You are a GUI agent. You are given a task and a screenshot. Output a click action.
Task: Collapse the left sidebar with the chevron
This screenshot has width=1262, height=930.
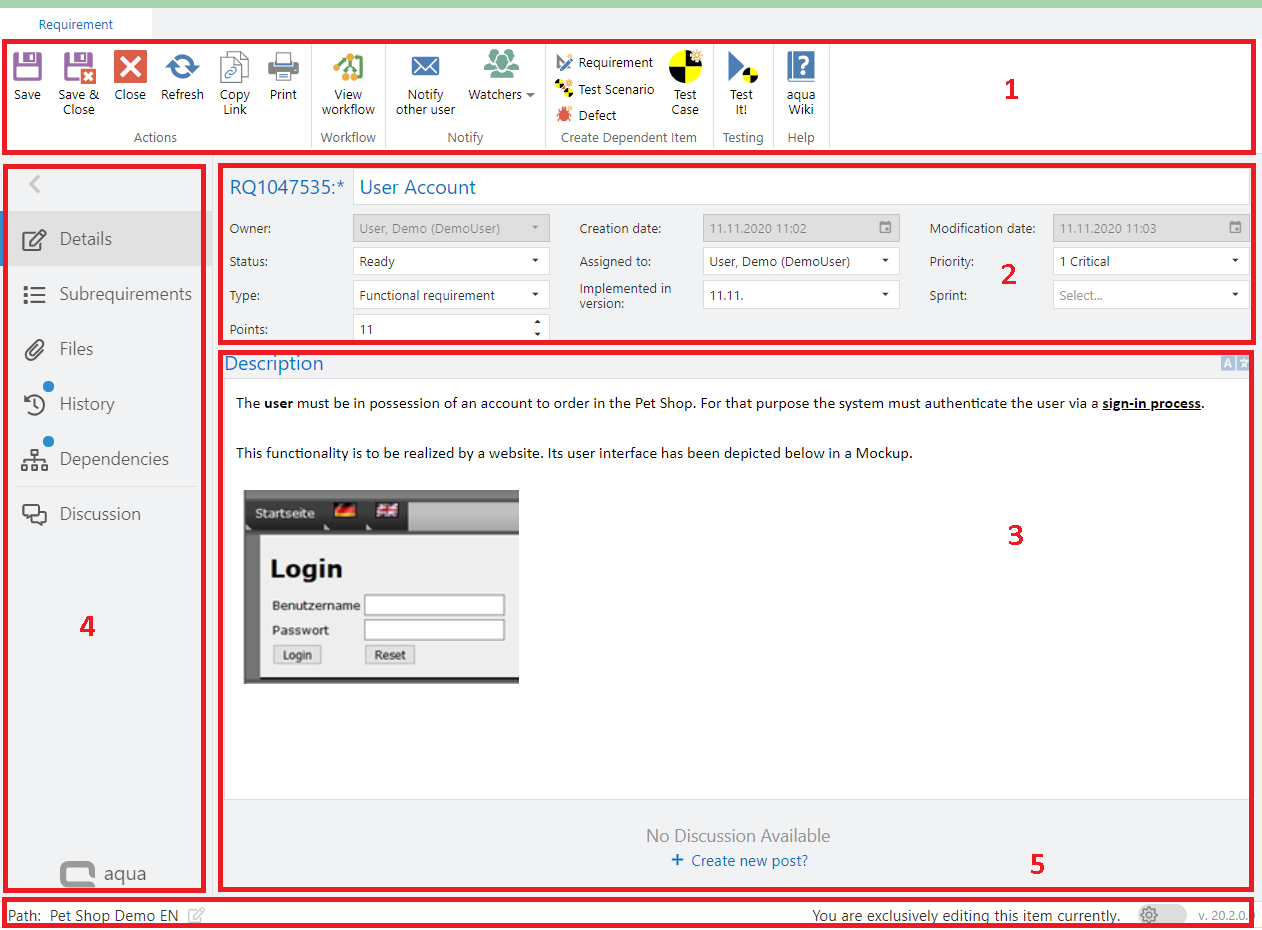35,184
